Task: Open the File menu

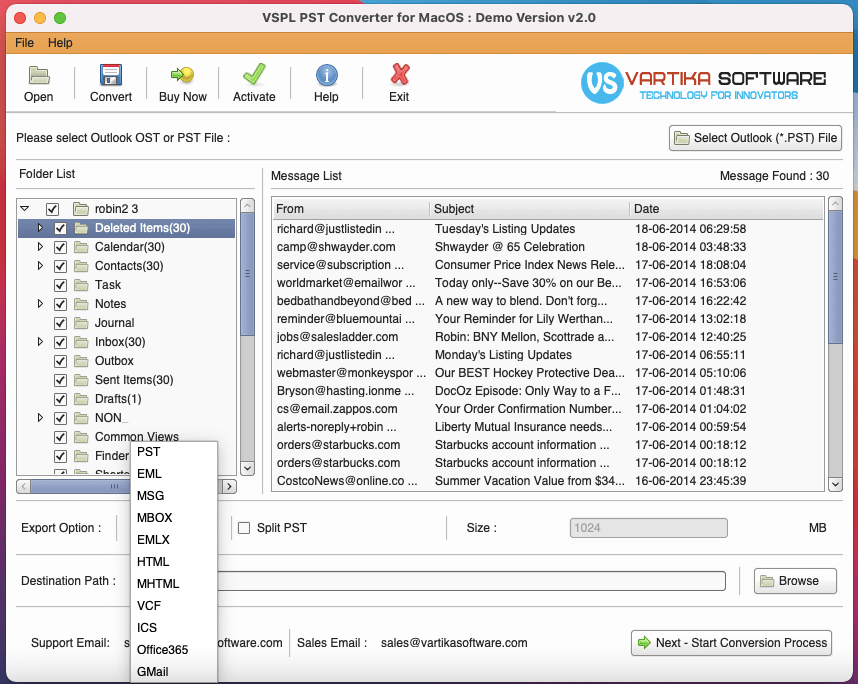Action: 25,43
